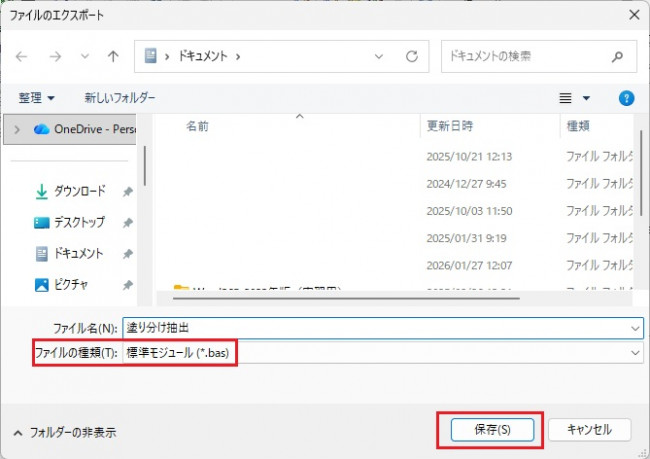
Task: Open help with the question mark icon
Action: (x=627, y=98)
